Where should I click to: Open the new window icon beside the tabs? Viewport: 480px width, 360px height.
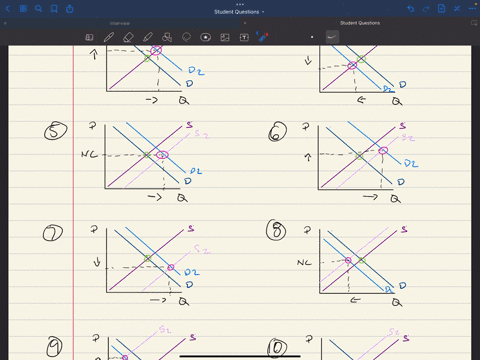pyautogui.click(x=474, y=23)
